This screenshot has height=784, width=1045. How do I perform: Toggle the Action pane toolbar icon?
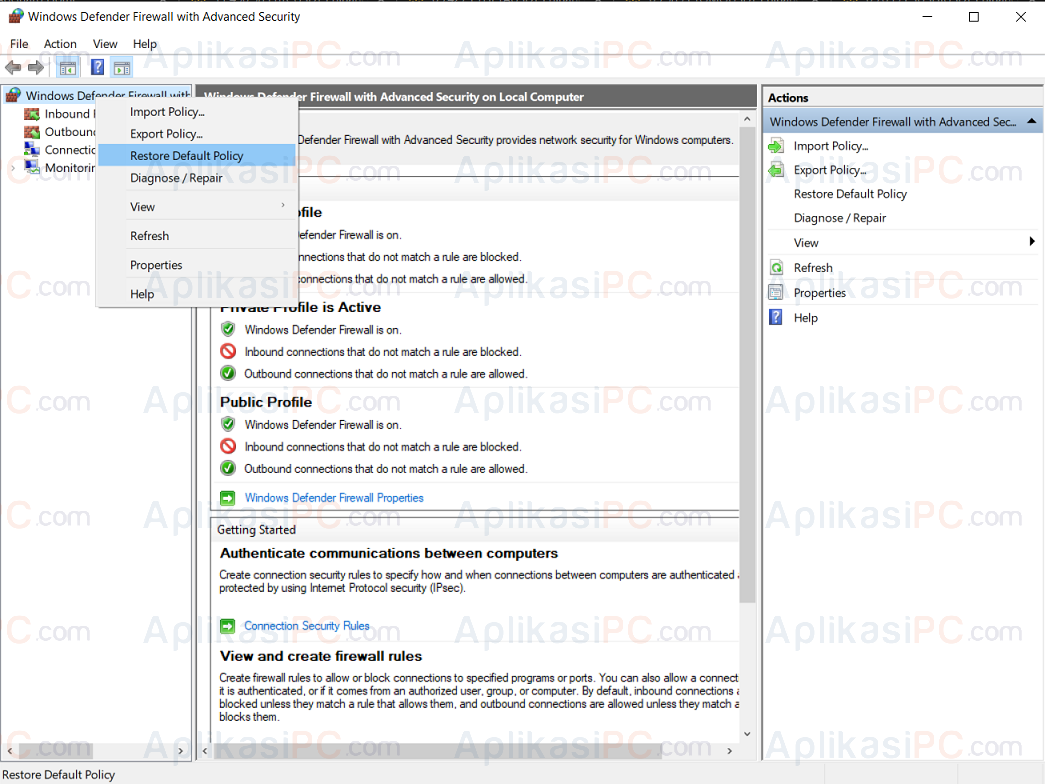point(122,67)
